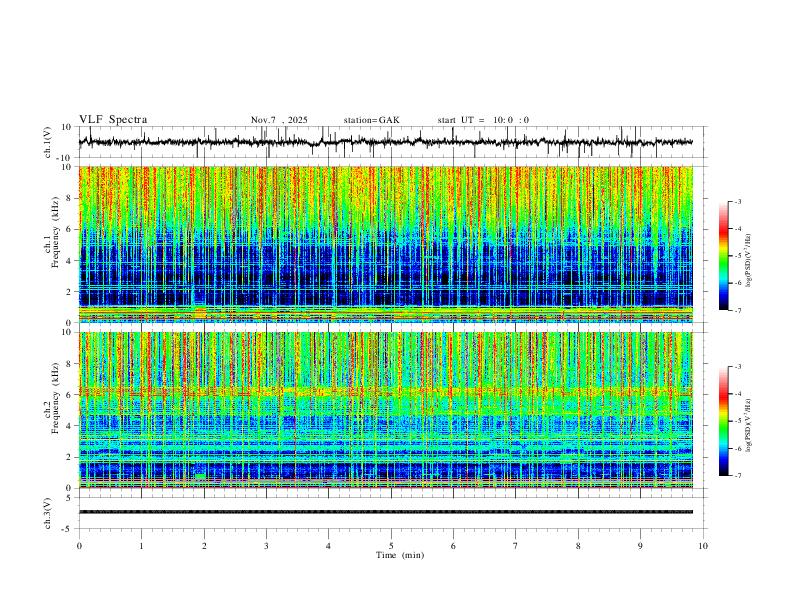792x612 pixels.
Task: Click time axis tick label "7"
Action: pos(516,546)
